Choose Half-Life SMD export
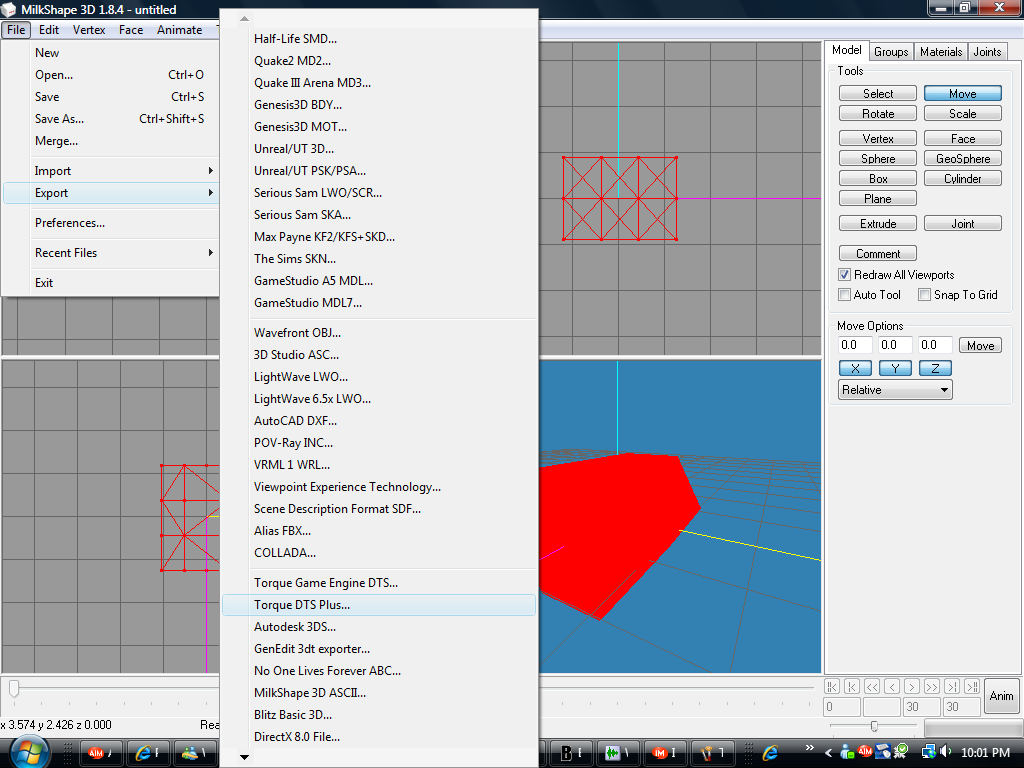1024x768 pixels. click(379, 39)
